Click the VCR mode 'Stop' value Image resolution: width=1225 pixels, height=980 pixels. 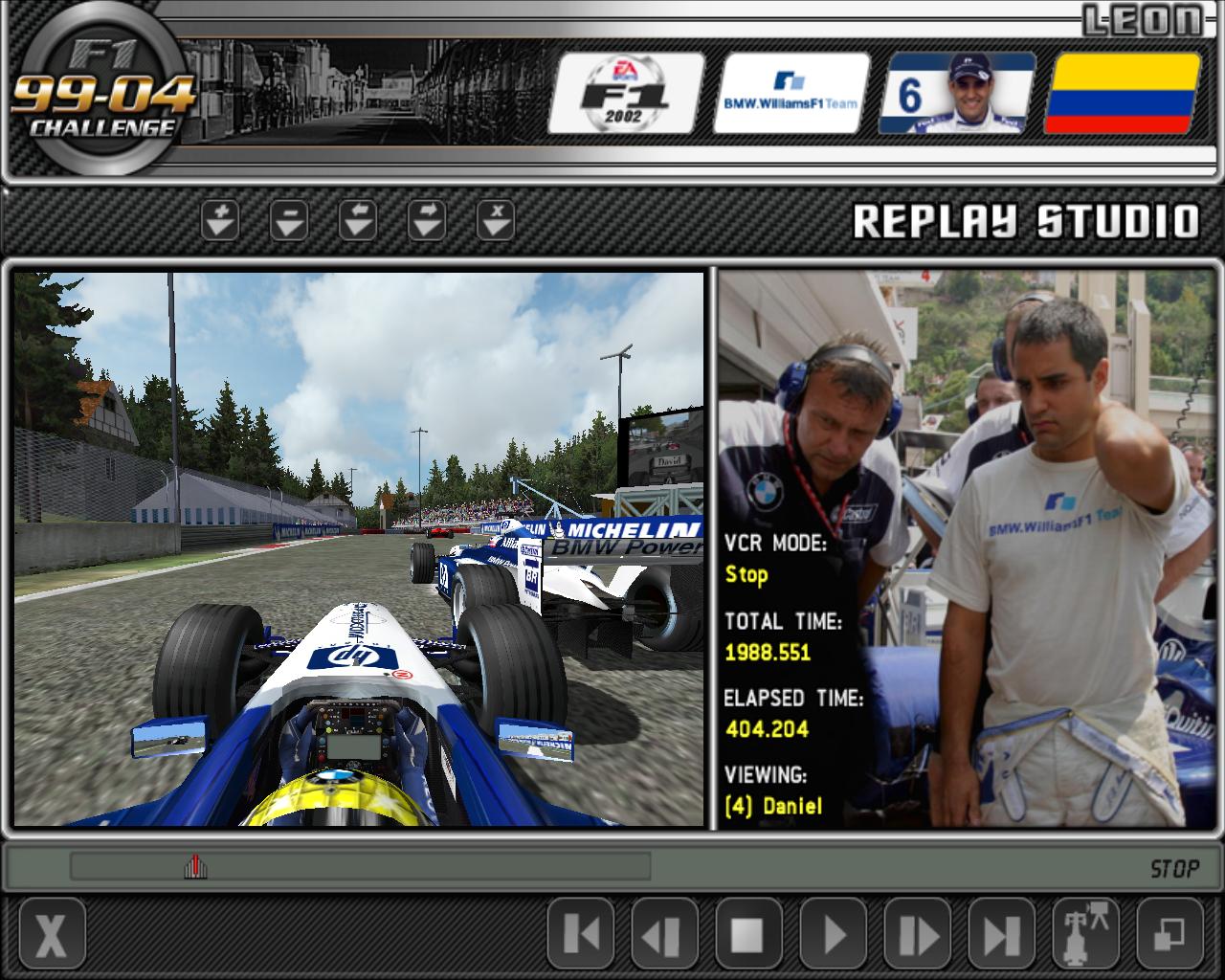[x=746, y=574]
